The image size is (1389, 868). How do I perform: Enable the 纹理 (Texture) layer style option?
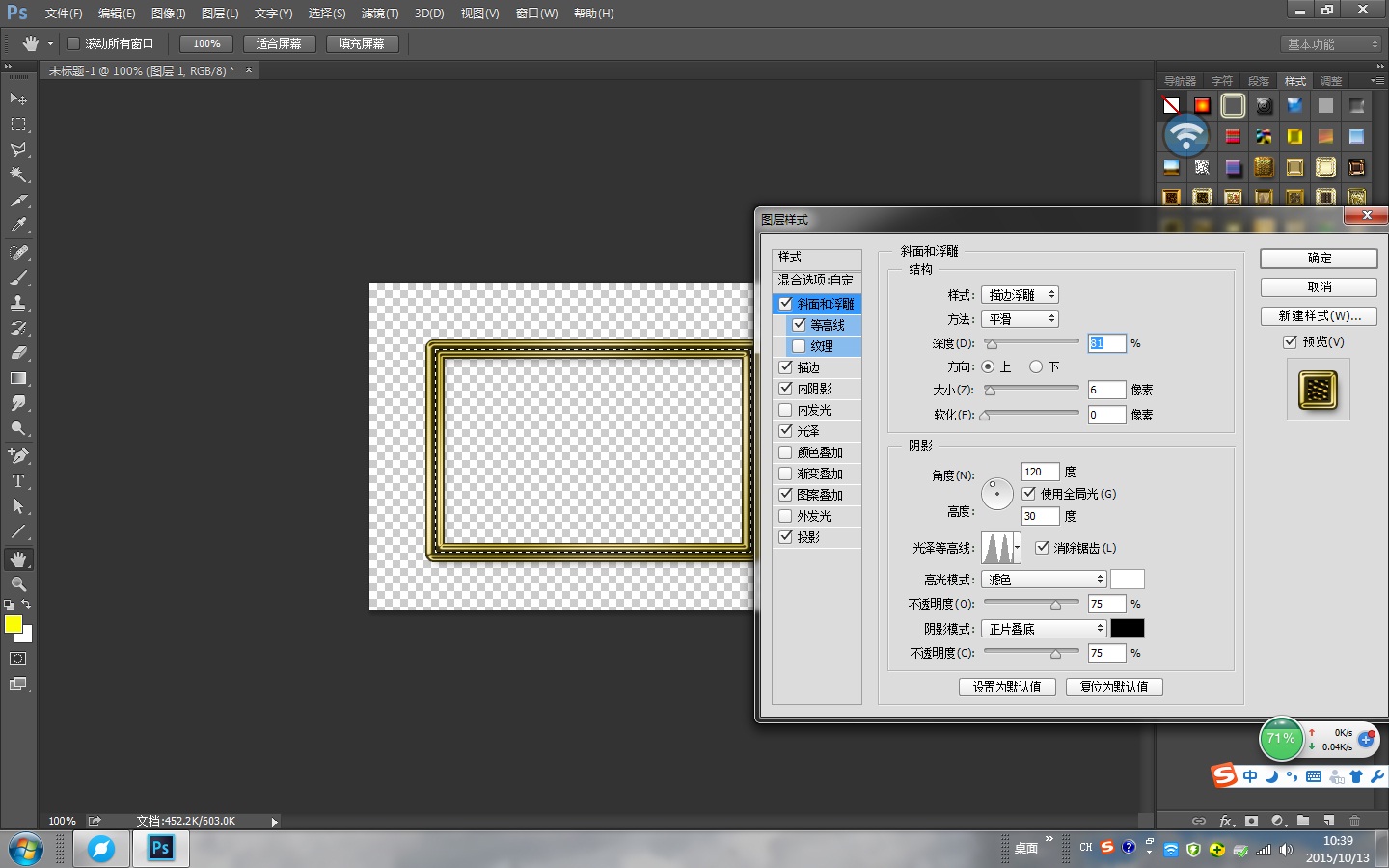pos(799,345)
